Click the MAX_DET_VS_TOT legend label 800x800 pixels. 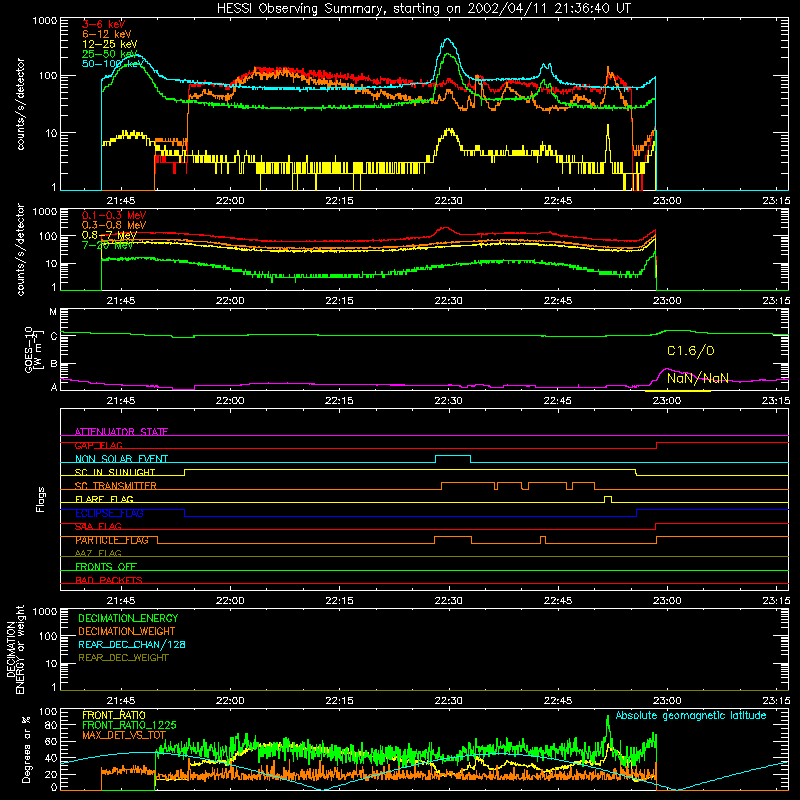[x=124, y=735]
